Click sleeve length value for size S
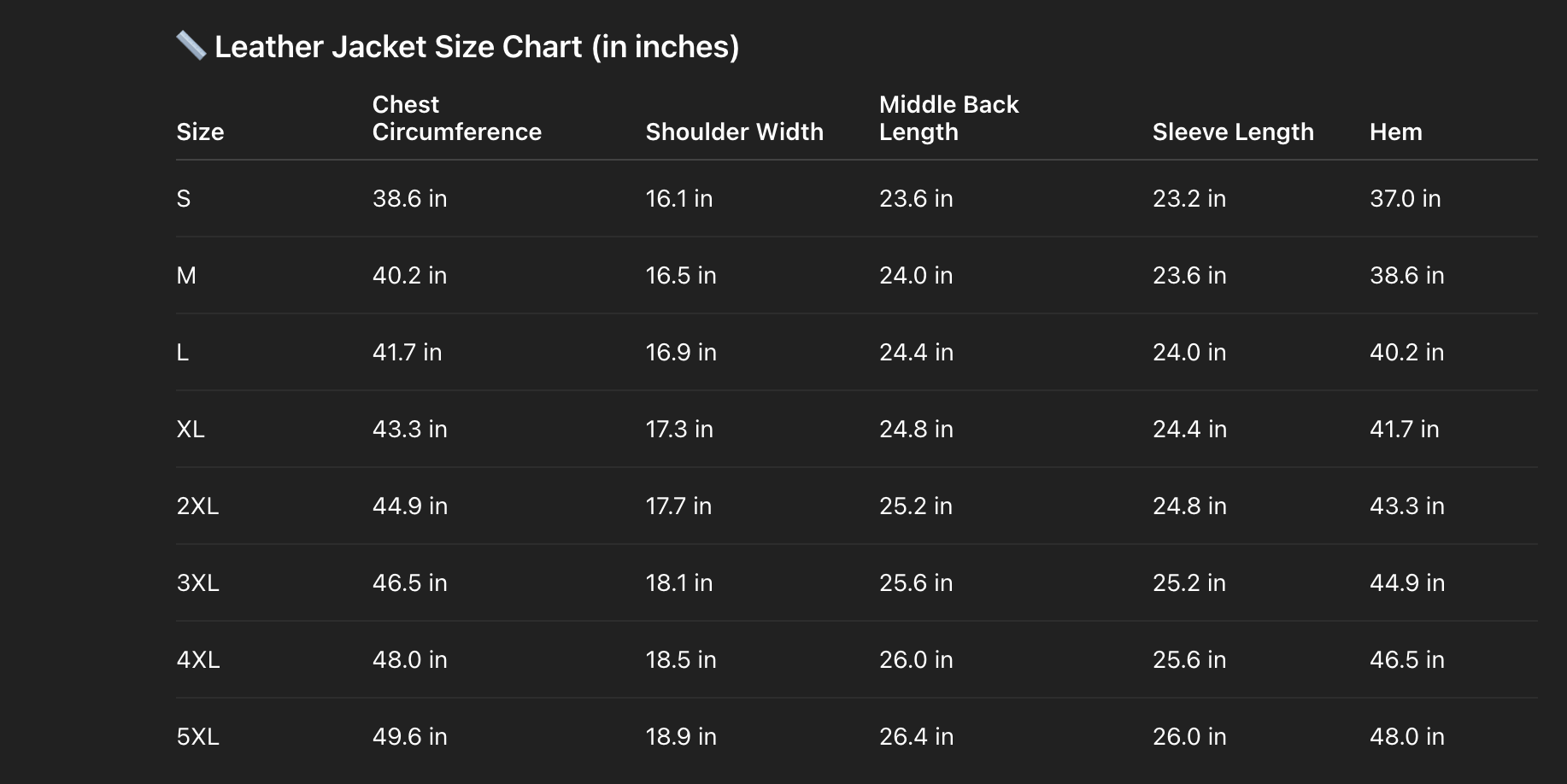Viewport: 1567px width, 784px height. tap(1188, 199)
